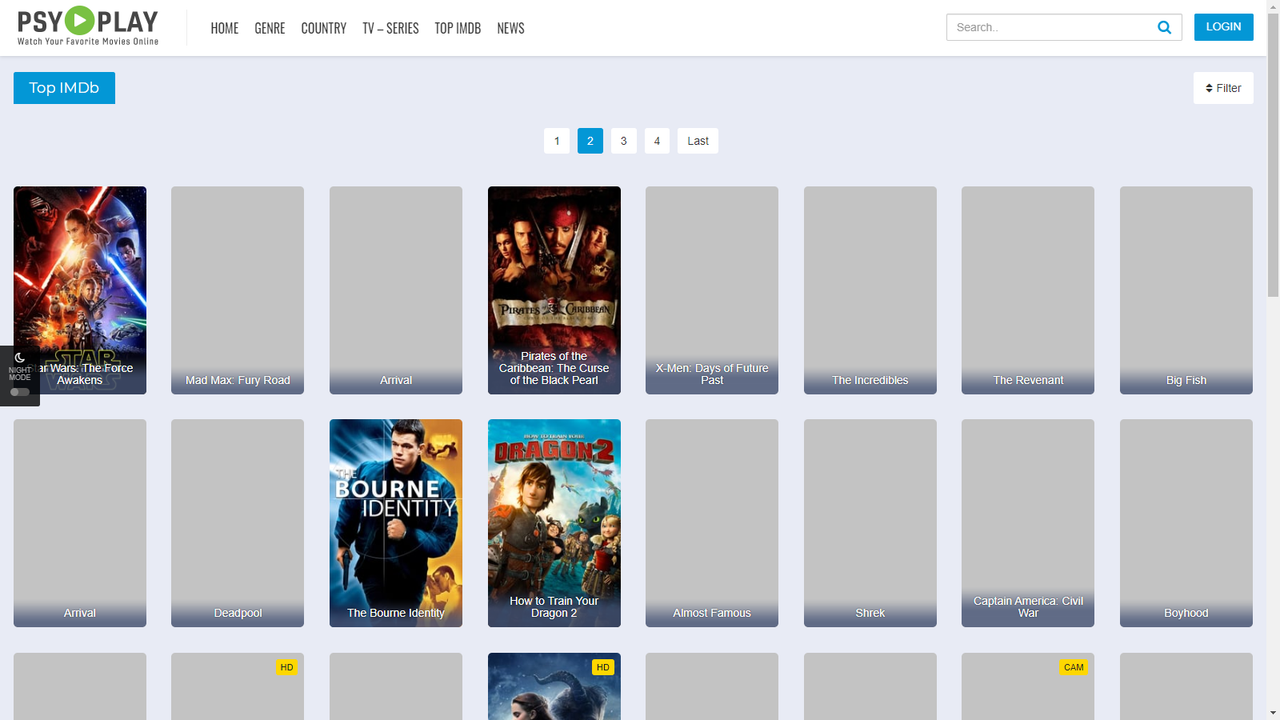Open the Pirates of the Caribbean poster
The image size is (1280, 720).
click(554, 290)
